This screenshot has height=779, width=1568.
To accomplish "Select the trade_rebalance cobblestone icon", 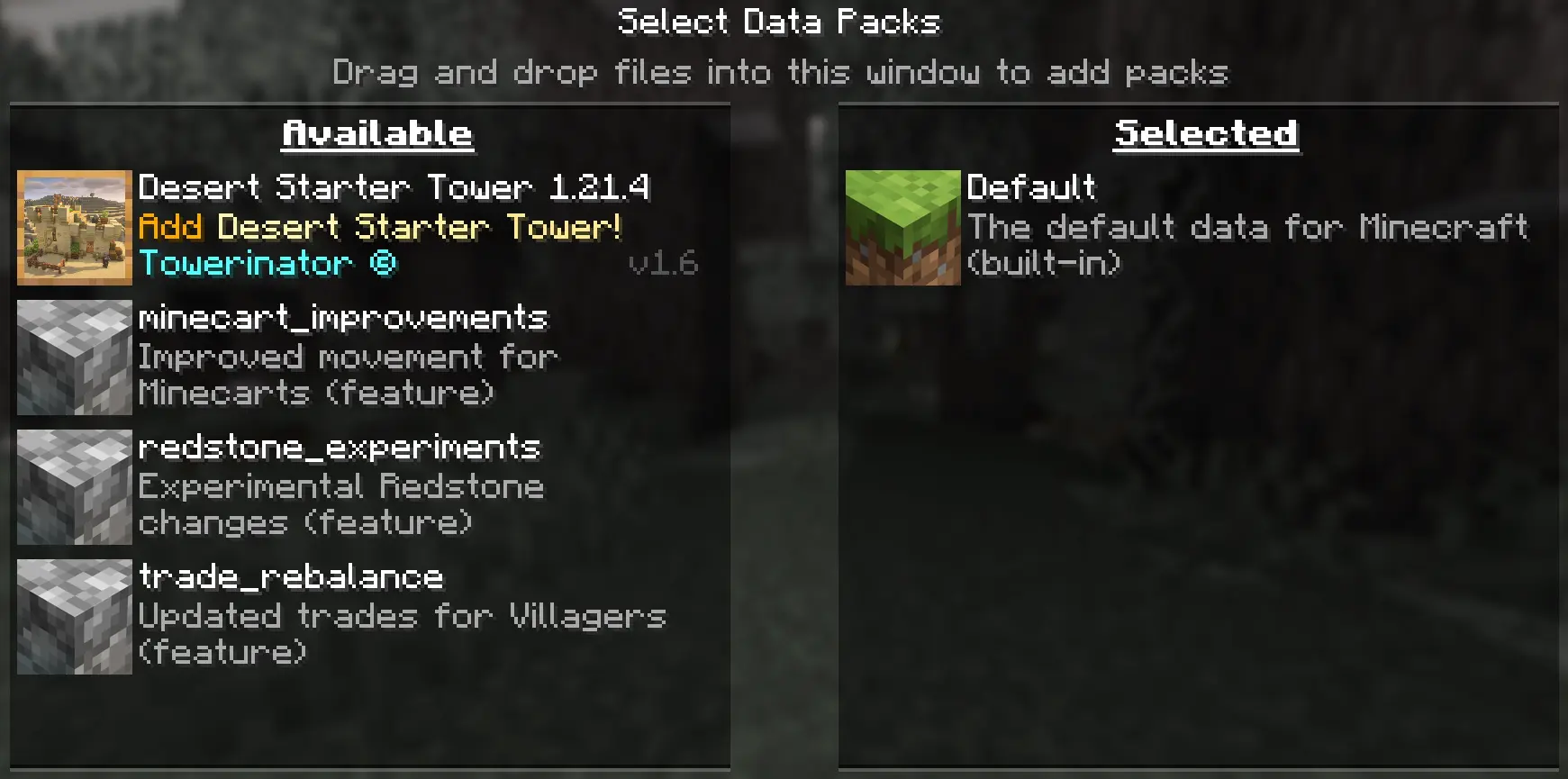I will point(75,617).
